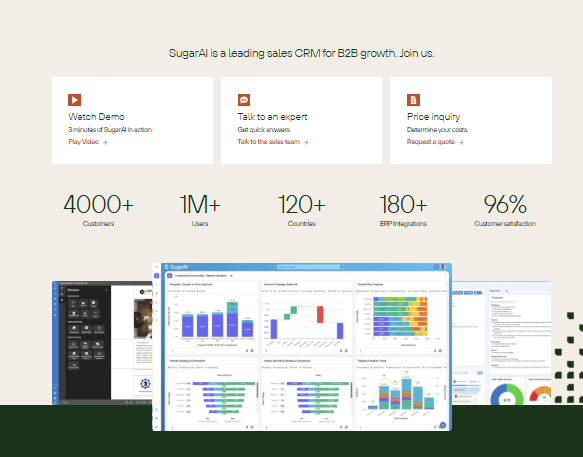Click the 4000+ statistic number
583x457 pixels.
pos(98,204)
